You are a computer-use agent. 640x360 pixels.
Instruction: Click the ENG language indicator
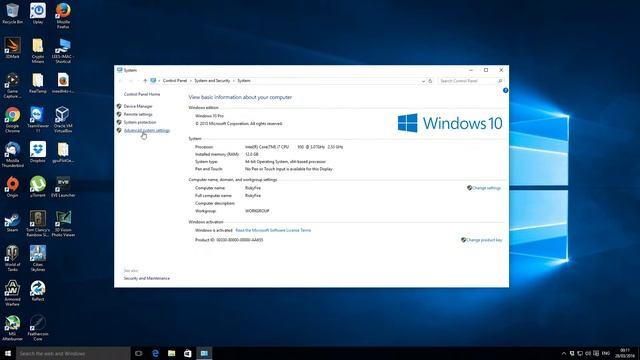point(606,353)
